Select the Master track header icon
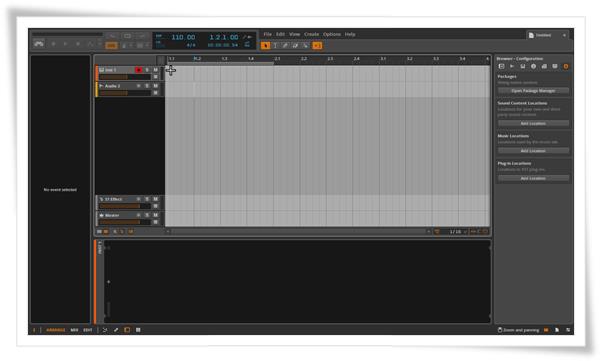600x361 pixels. pos(101,215)
